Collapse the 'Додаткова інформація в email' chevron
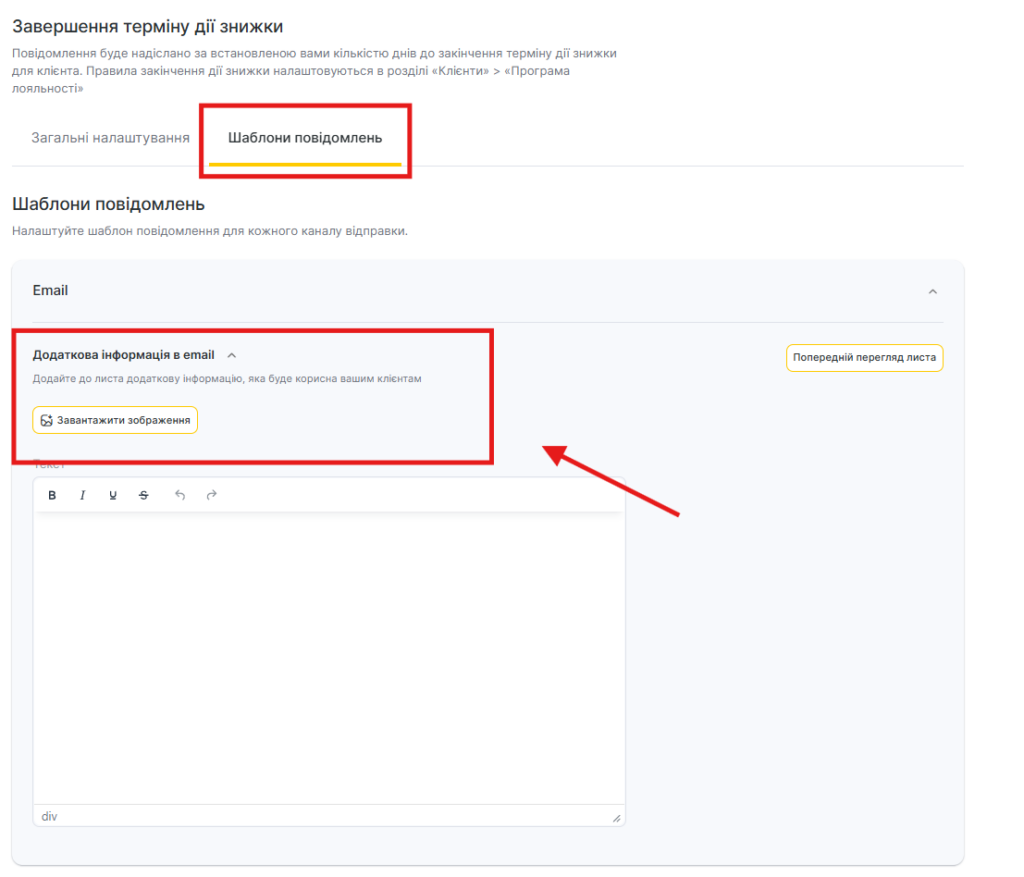This screenshot has width=1024, height=877. pos(232,355)
